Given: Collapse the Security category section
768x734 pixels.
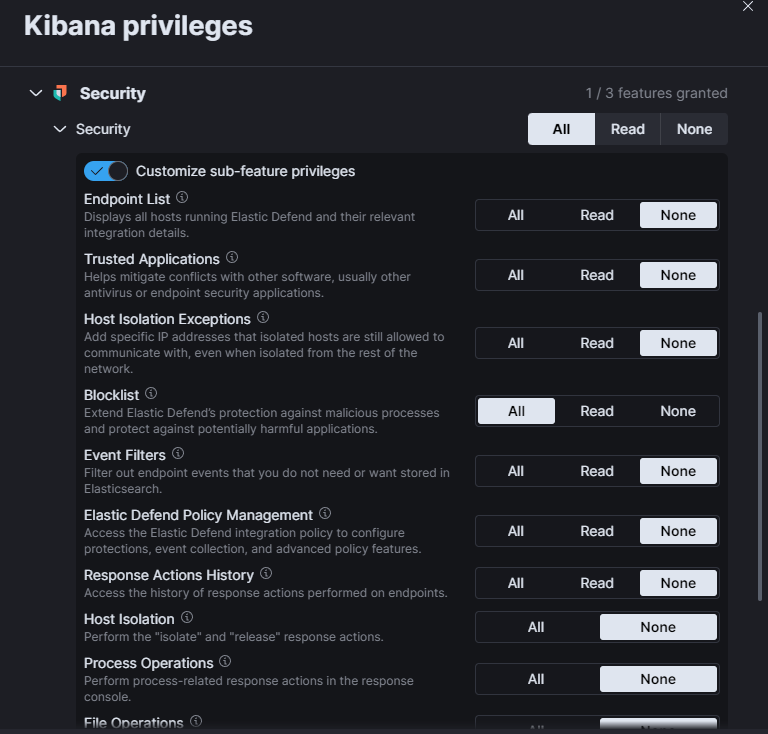Looking at the screenshot, I should point(36,93).
